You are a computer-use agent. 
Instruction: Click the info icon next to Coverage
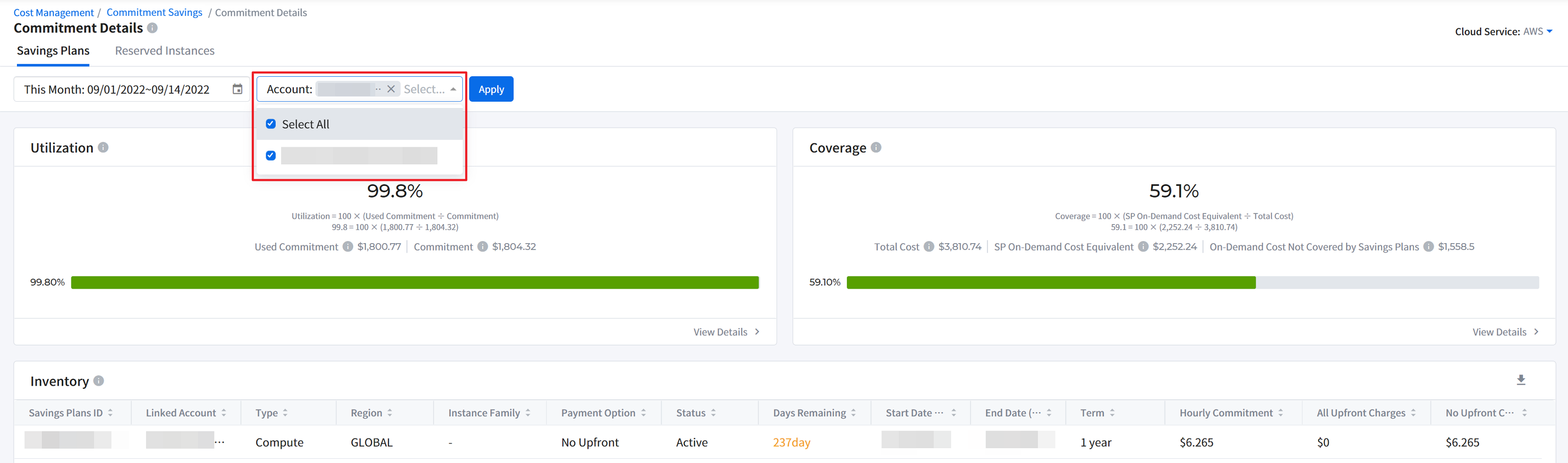[x=876, y=147]
